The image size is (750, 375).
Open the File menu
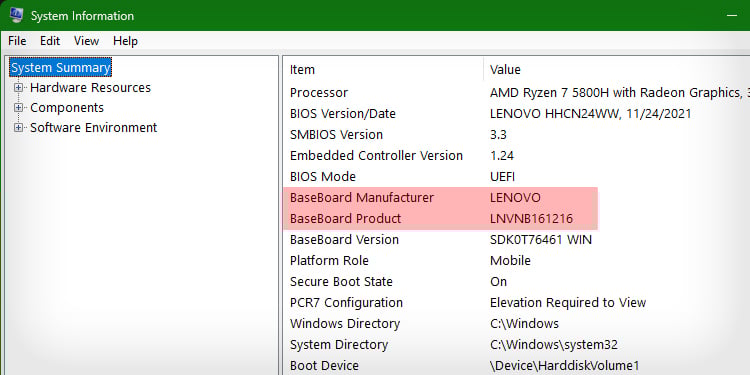click(x=17, y=41)
